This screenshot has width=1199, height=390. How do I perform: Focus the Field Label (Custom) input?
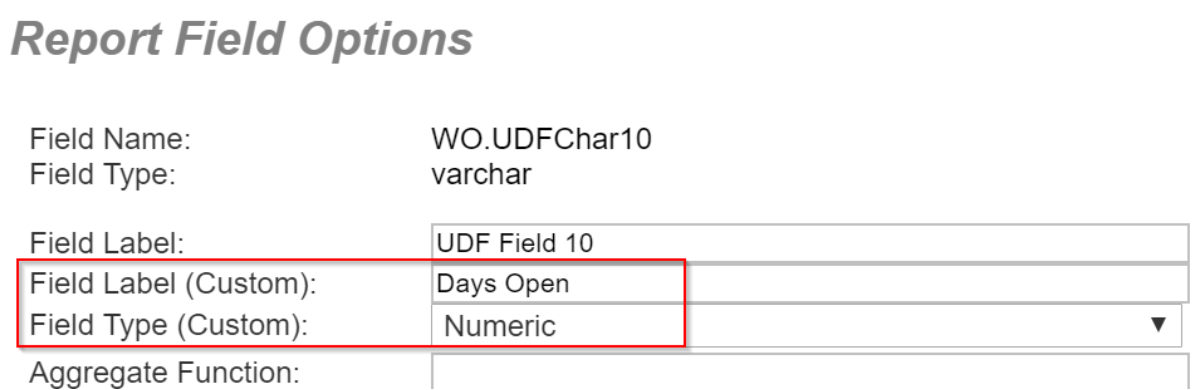(x=807, y=284)
